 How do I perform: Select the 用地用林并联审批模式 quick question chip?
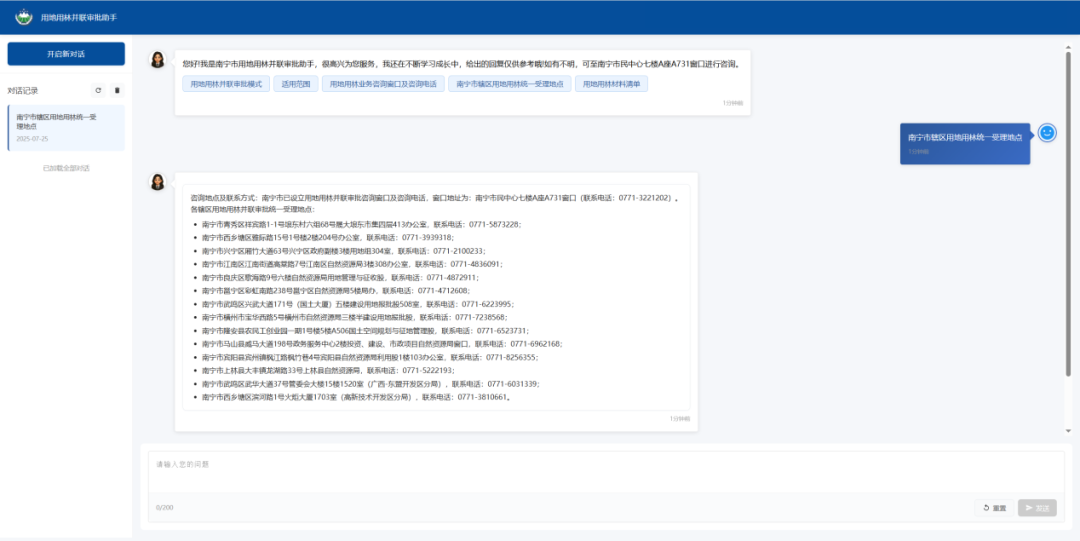tap(227, 84)
